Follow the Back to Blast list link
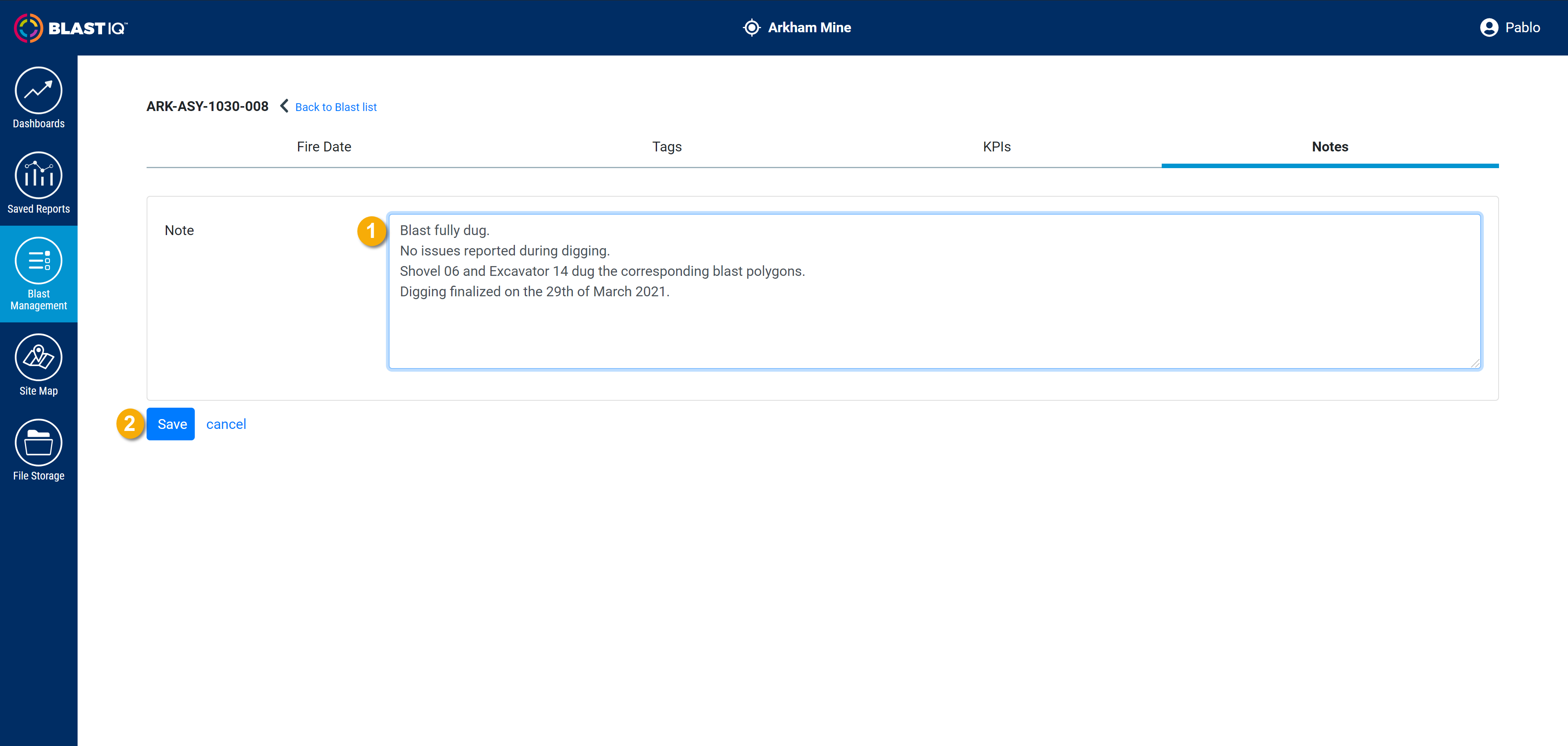 [x=336, y=107]
